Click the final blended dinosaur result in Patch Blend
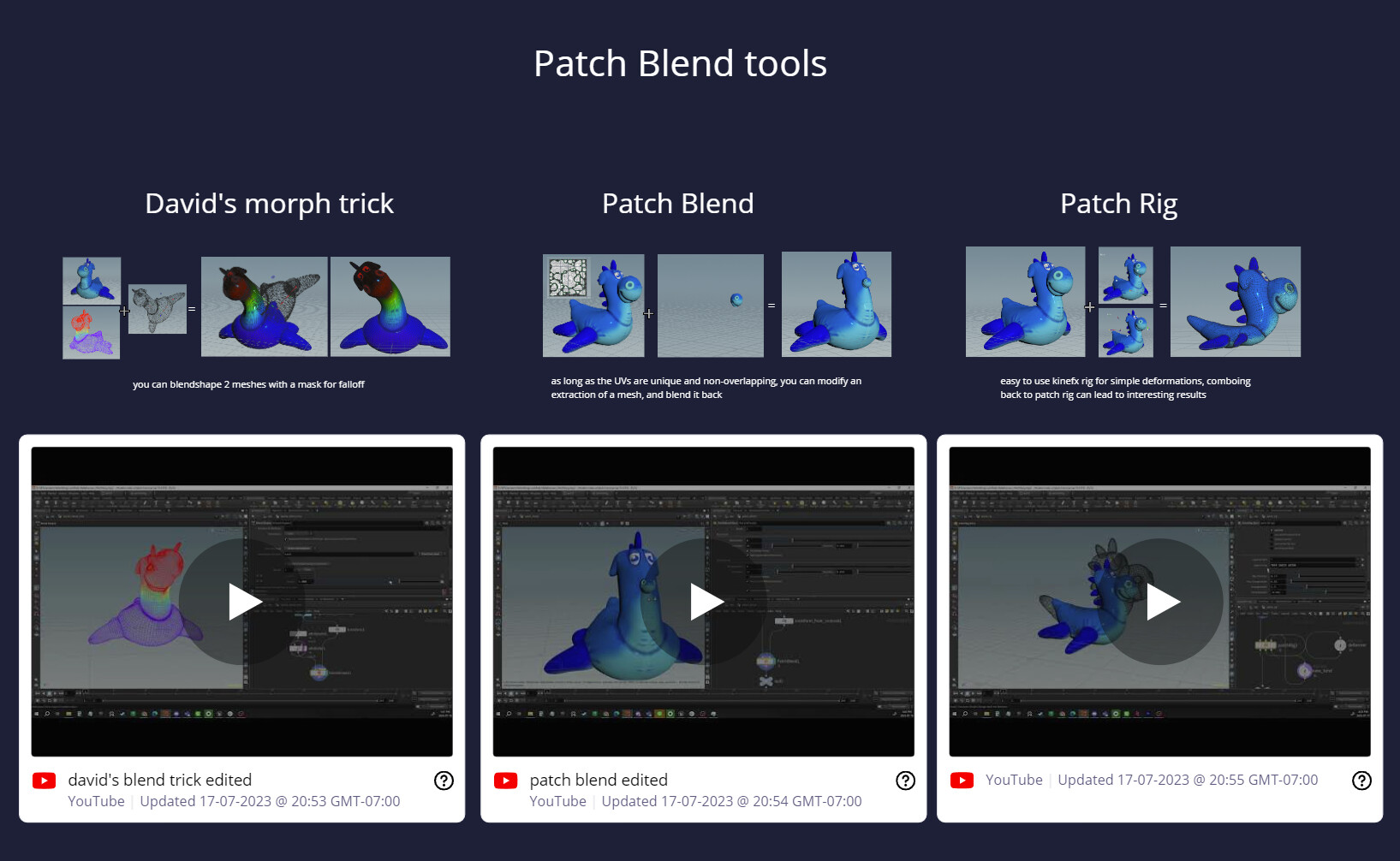 837,304
